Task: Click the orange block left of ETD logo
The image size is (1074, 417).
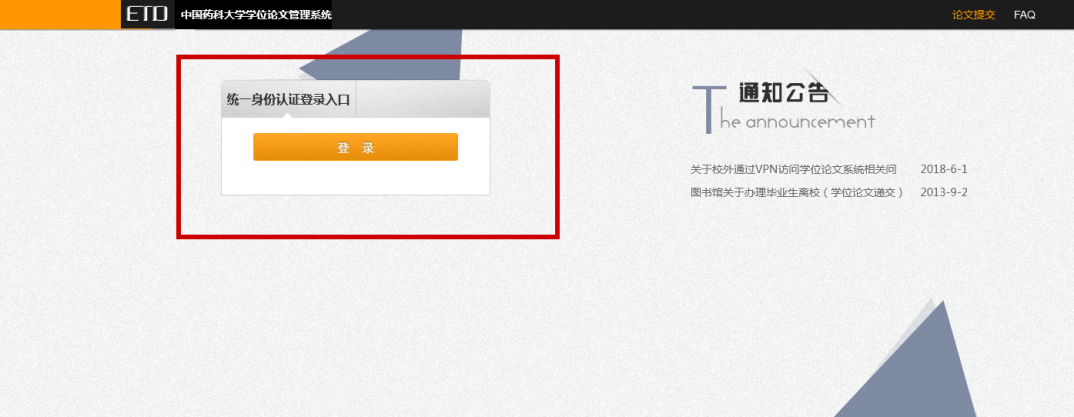Action: click(x=60, y=14)
